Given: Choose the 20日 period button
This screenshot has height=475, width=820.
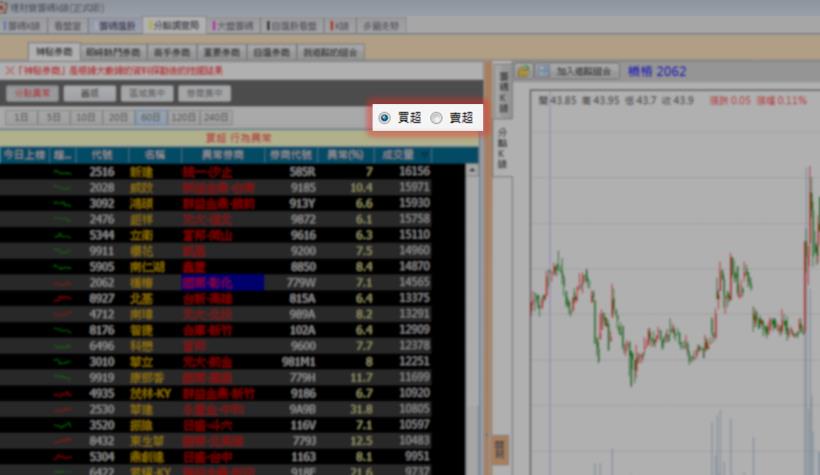Looking at the screenshot, I should click(118, 117).
